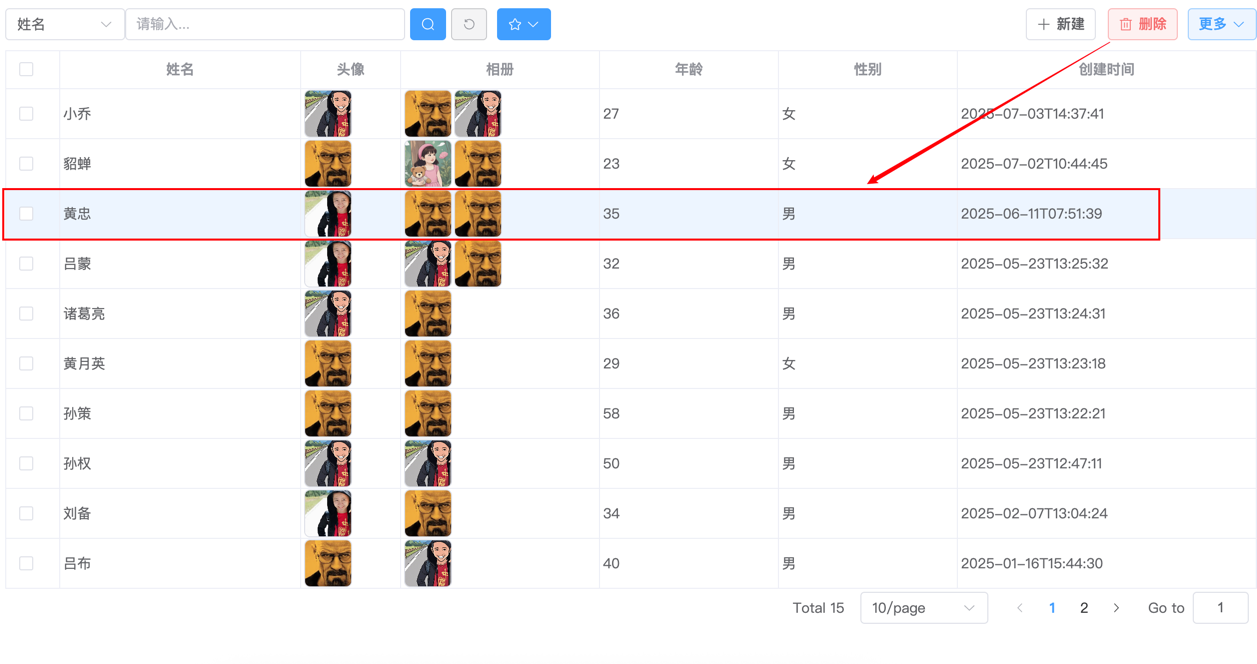Open the 姓名 search field dropdown
Image resolution: width=1257 pixels, height=664 pixels.
(65, 24)
